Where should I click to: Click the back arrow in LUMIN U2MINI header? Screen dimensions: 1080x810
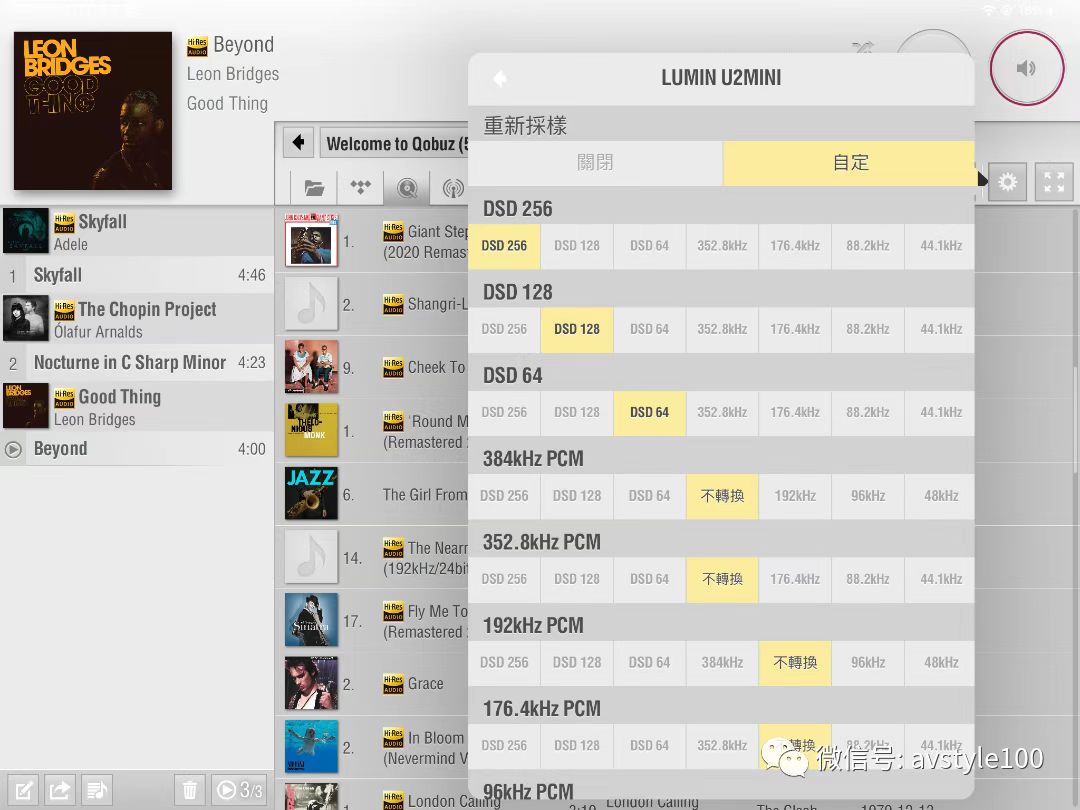tap(500, 79)
